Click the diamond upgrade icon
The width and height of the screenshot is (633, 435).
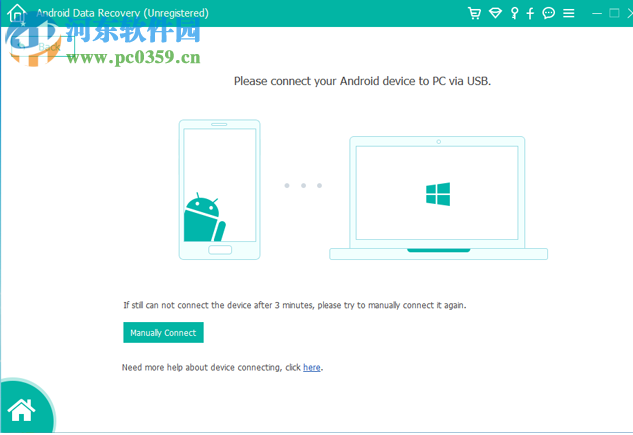pos(495,13)
